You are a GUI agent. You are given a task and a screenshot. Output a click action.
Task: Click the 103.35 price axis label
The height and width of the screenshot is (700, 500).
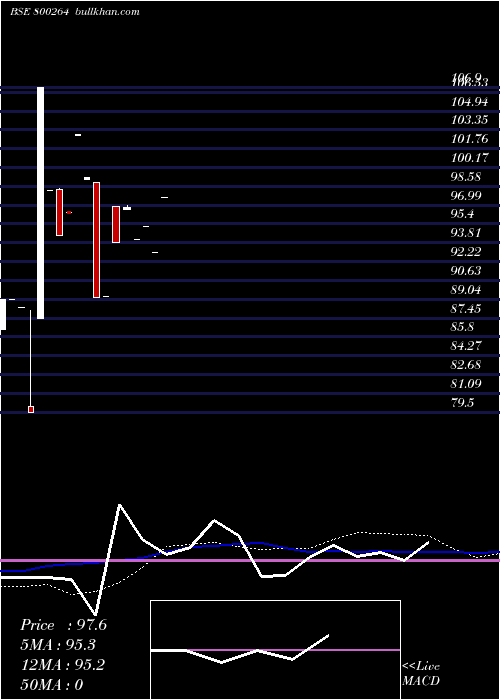pyautogui.click(x=469, y=120)
